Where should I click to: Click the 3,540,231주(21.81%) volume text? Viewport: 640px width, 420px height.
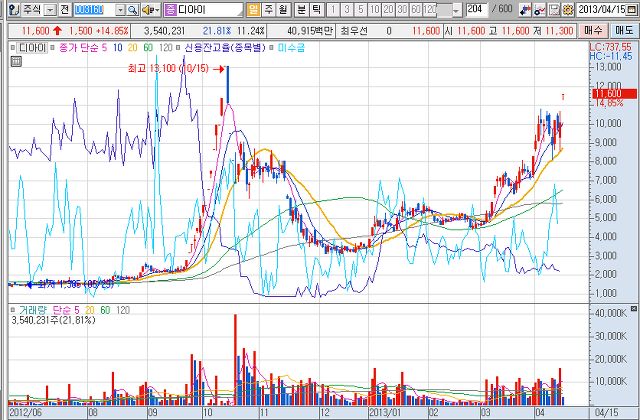(x=53, y=320)
